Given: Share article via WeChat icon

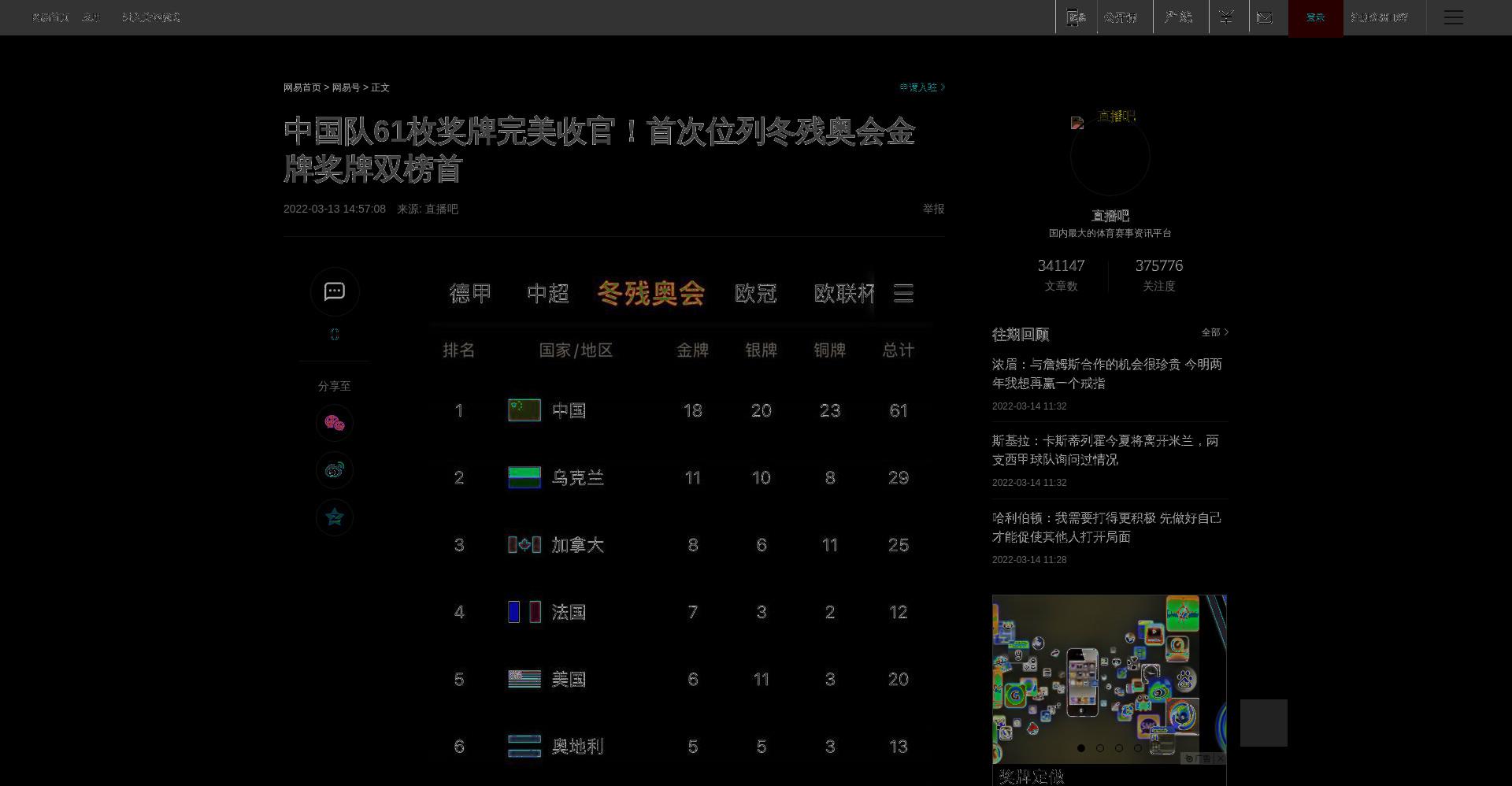Looking at the screenshot, I should point(335,423).
